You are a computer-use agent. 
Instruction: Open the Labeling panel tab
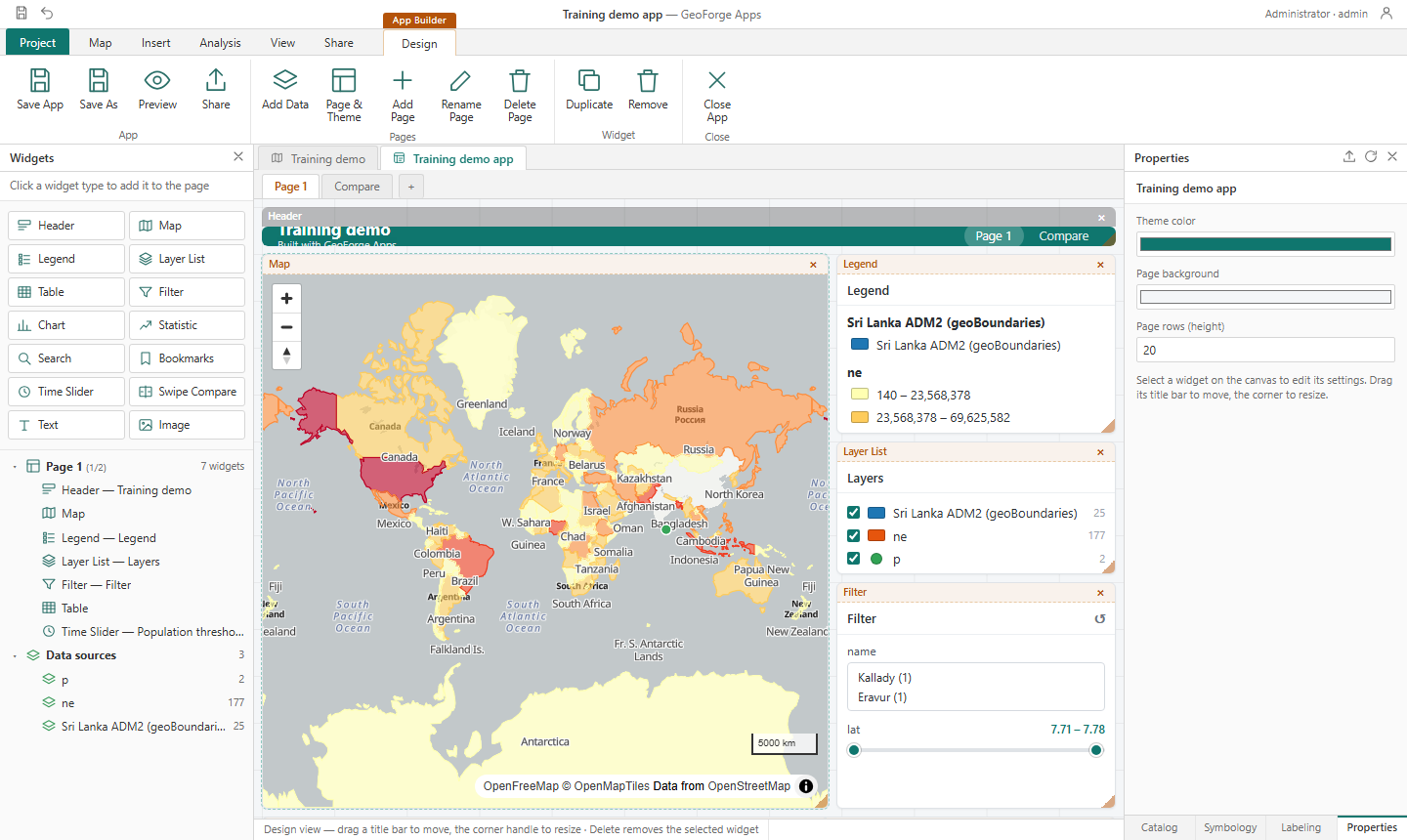(1301, 827)
